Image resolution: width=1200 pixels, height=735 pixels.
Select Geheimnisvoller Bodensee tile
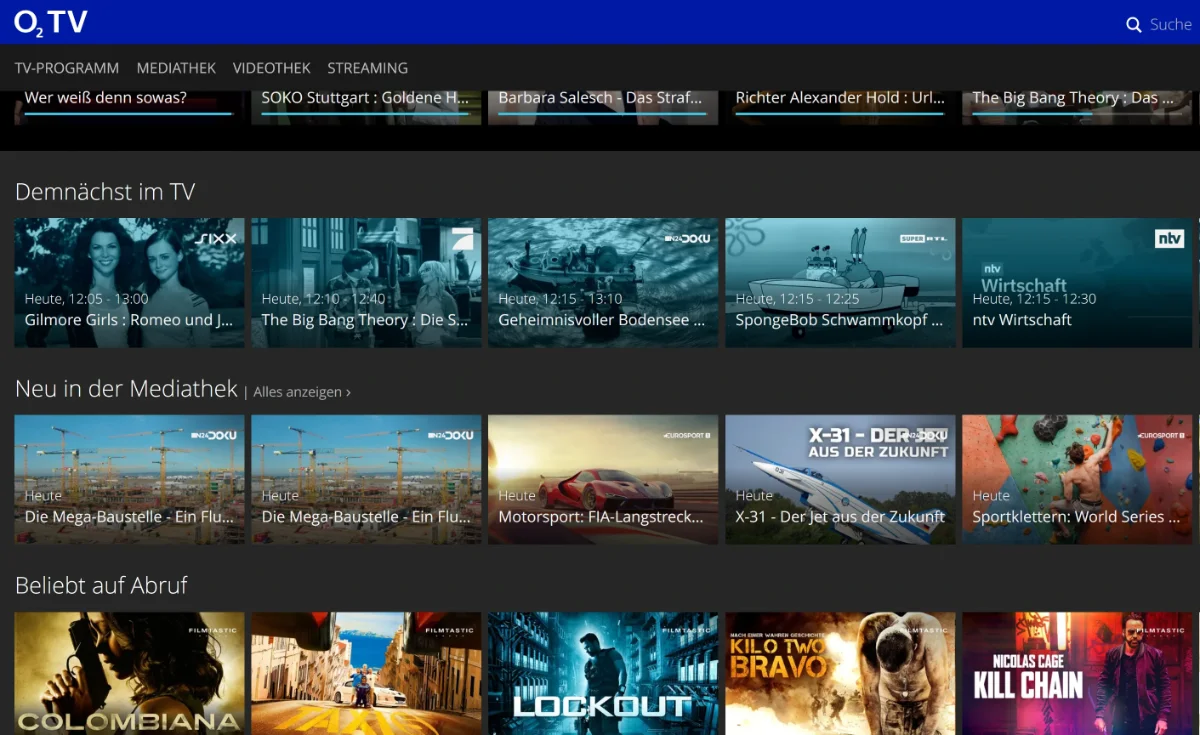click(x=603, y=283)
